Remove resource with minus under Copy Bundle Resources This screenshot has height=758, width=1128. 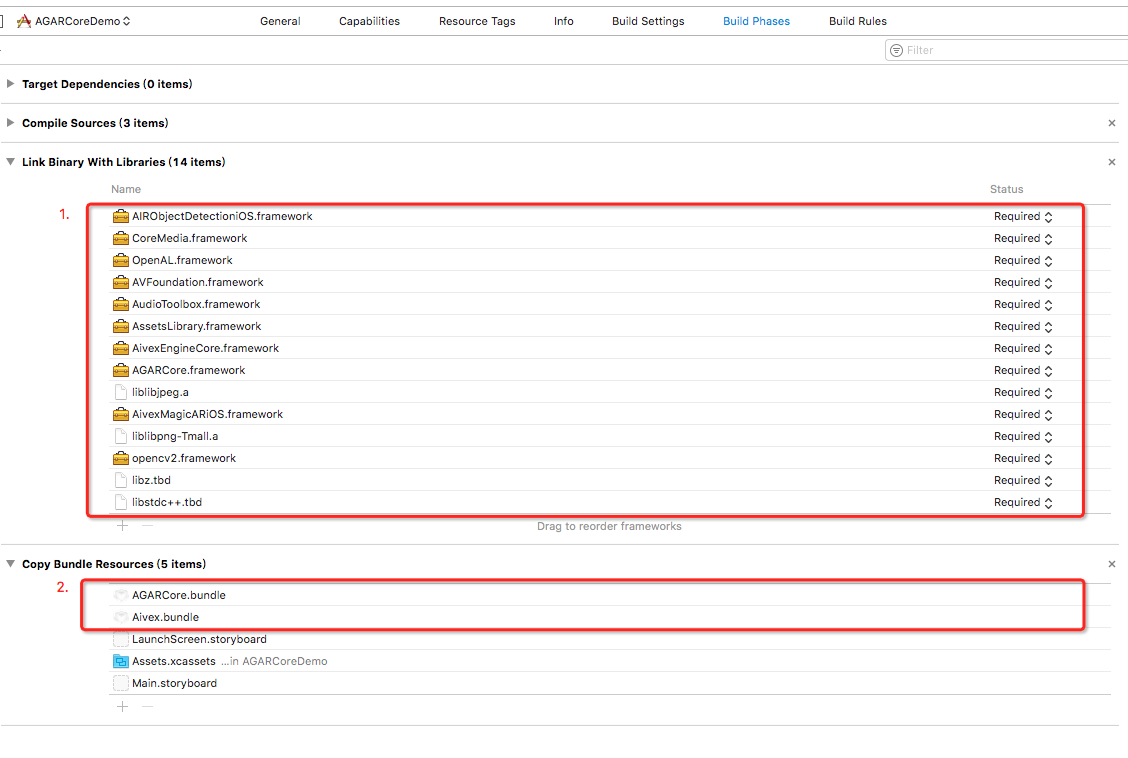tap(147, 707)
